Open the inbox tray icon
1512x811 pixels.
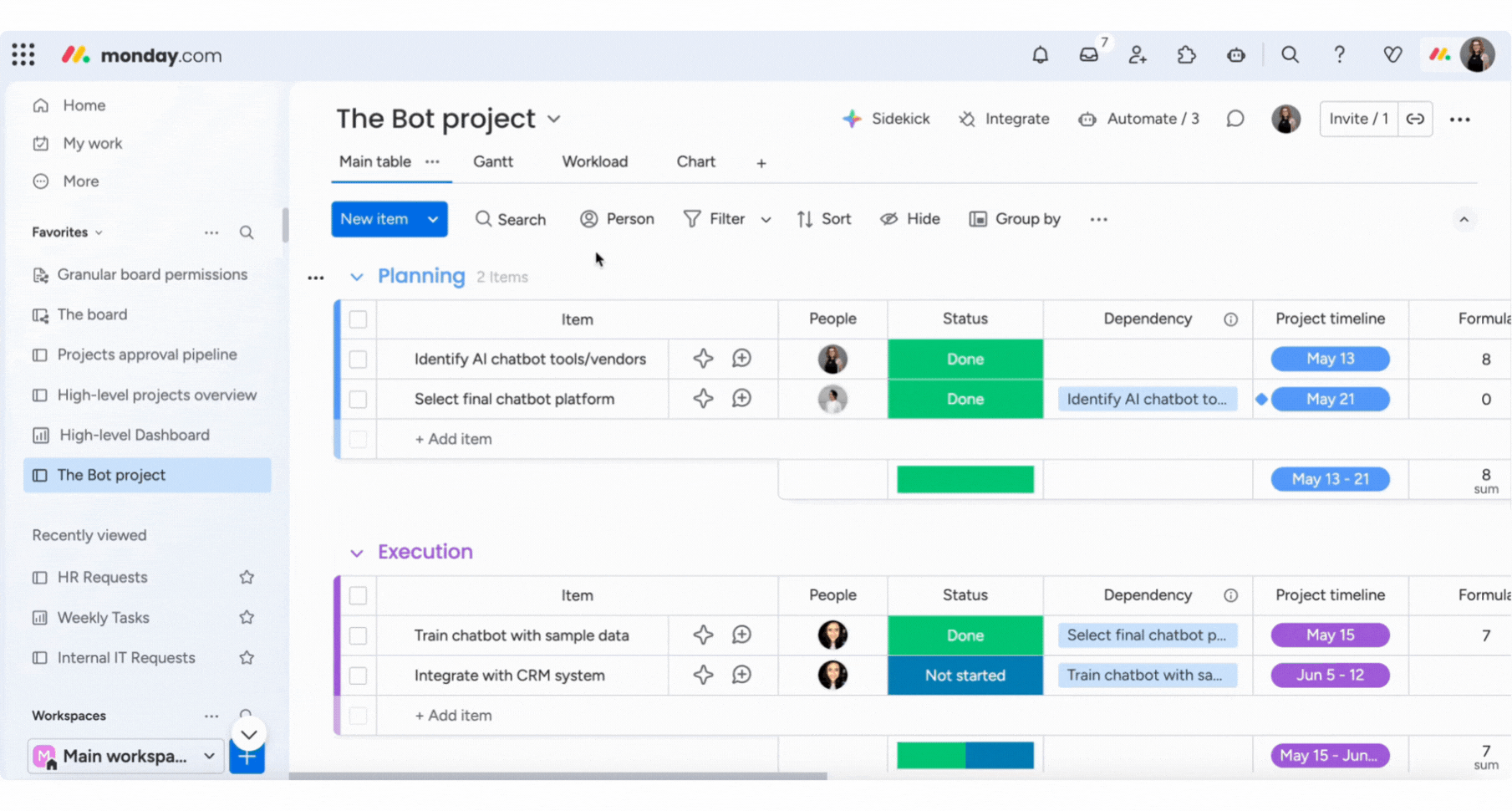click(x=1088, y=55)
